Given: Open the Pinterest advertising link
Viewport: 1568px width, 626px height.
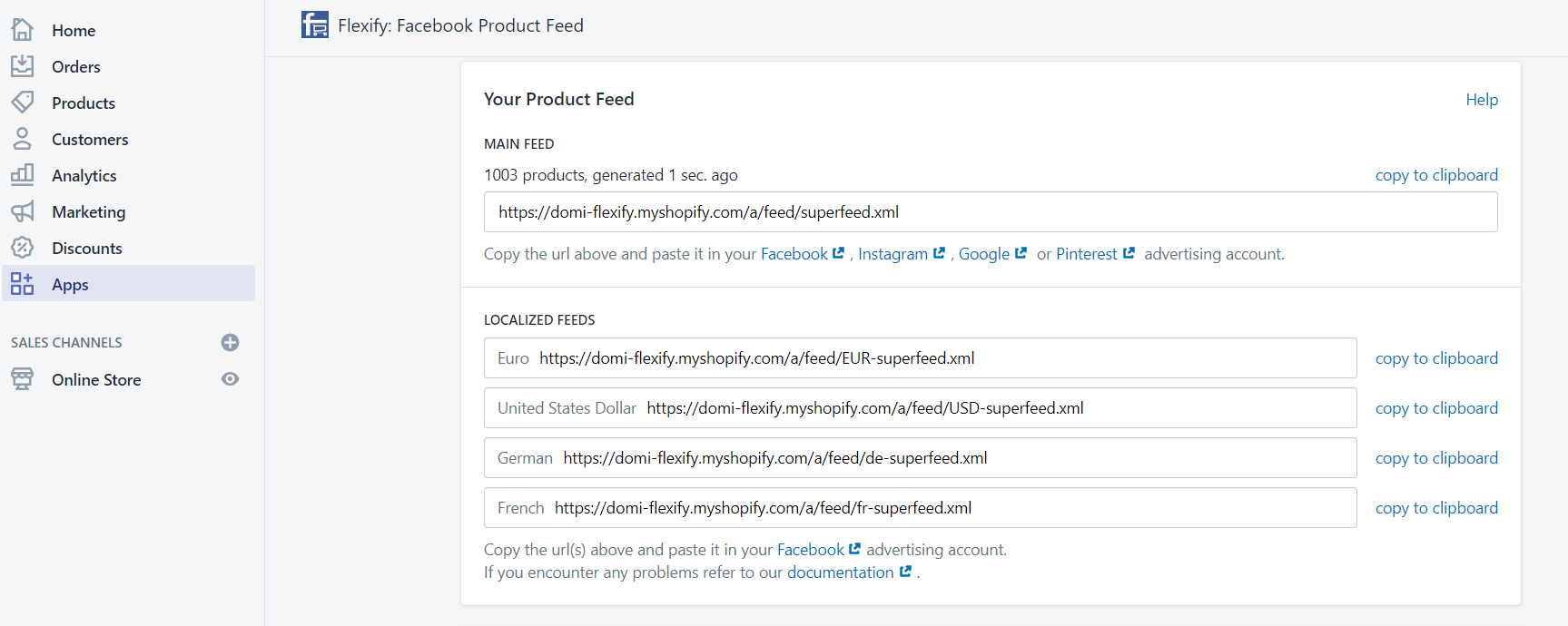Looking at the screenshot, I should [x=1087, y=254].
